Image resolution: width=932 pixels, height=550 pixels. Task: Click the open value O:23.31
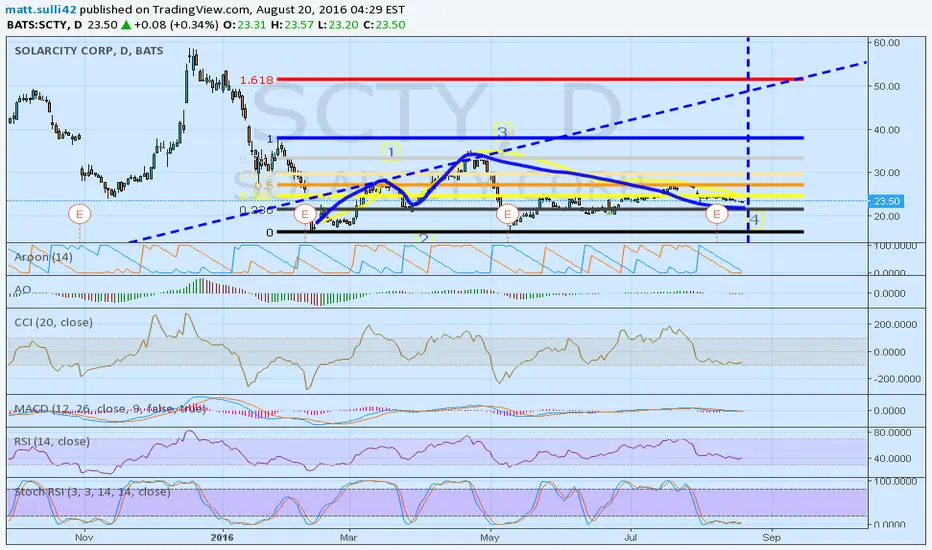(244, 25)
